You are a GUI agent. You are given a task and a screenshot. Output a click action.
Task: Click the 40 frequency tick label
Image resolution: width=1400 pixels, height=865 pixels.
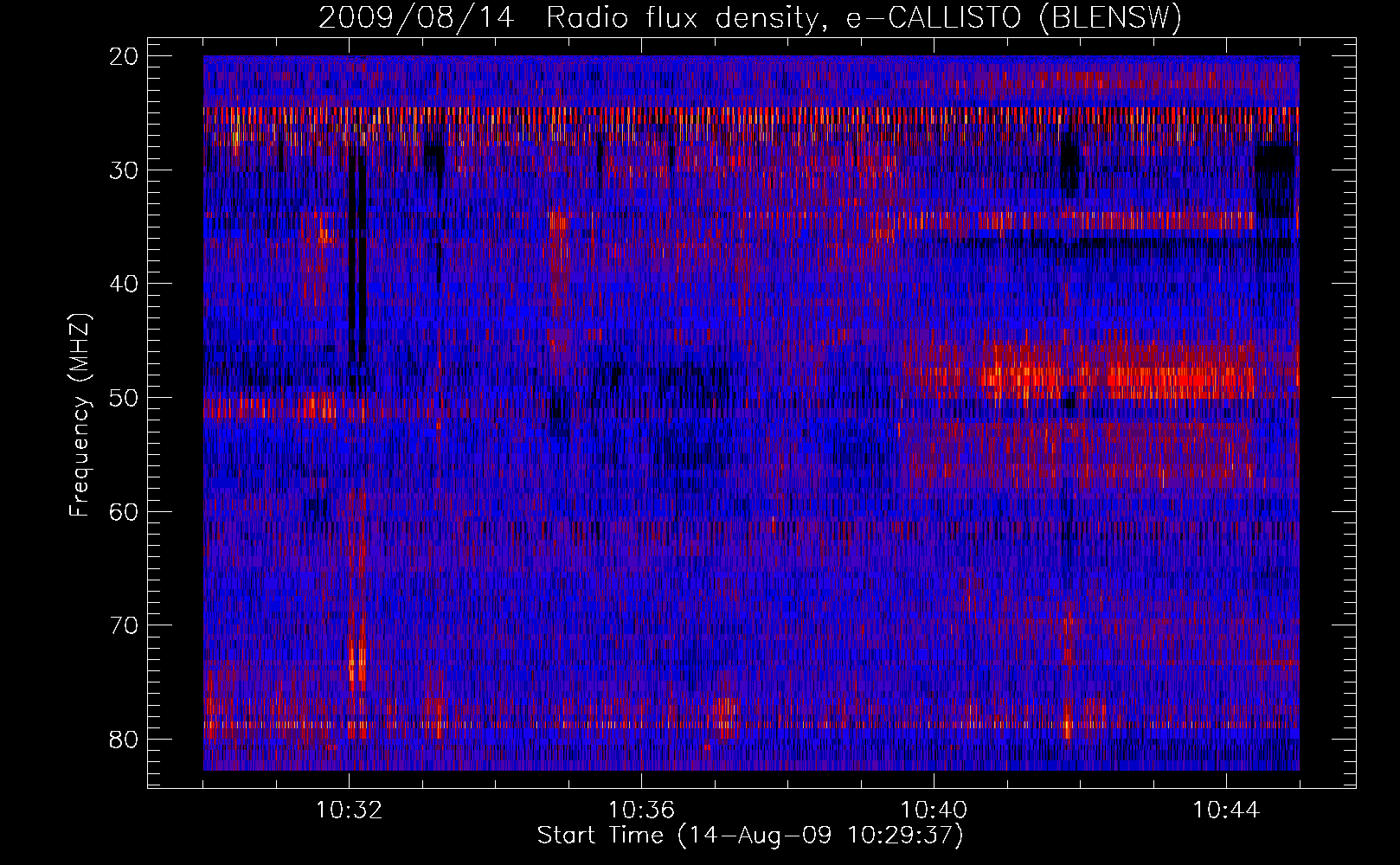pos(125,284)
